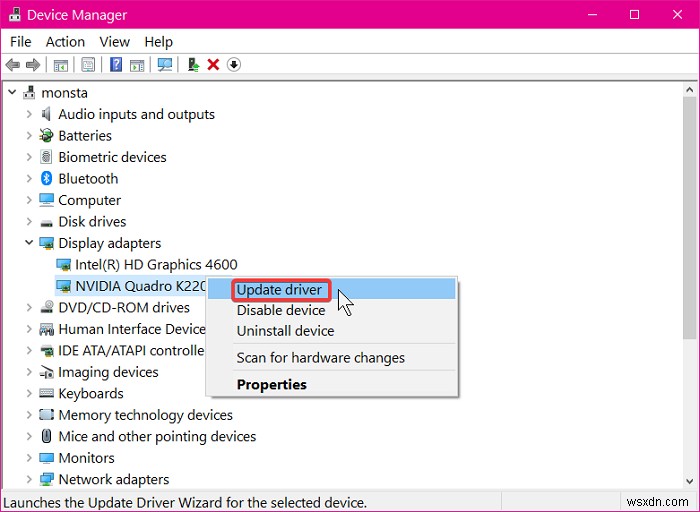Screen dimensions: 700x512
Task: Click the DVD/CD-ROM drives disc icon
Action: click(x=46, y=308)
